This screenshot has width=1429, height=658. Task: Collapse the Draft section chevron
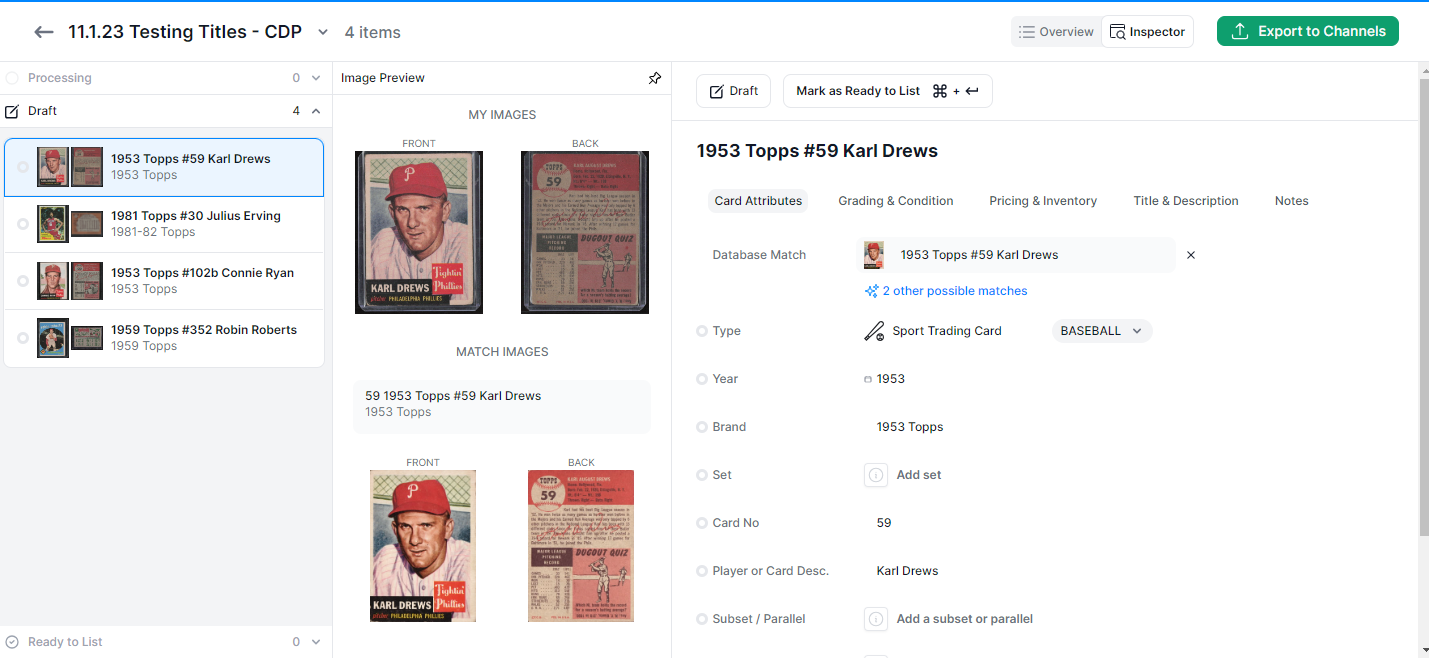pos(316,111)
